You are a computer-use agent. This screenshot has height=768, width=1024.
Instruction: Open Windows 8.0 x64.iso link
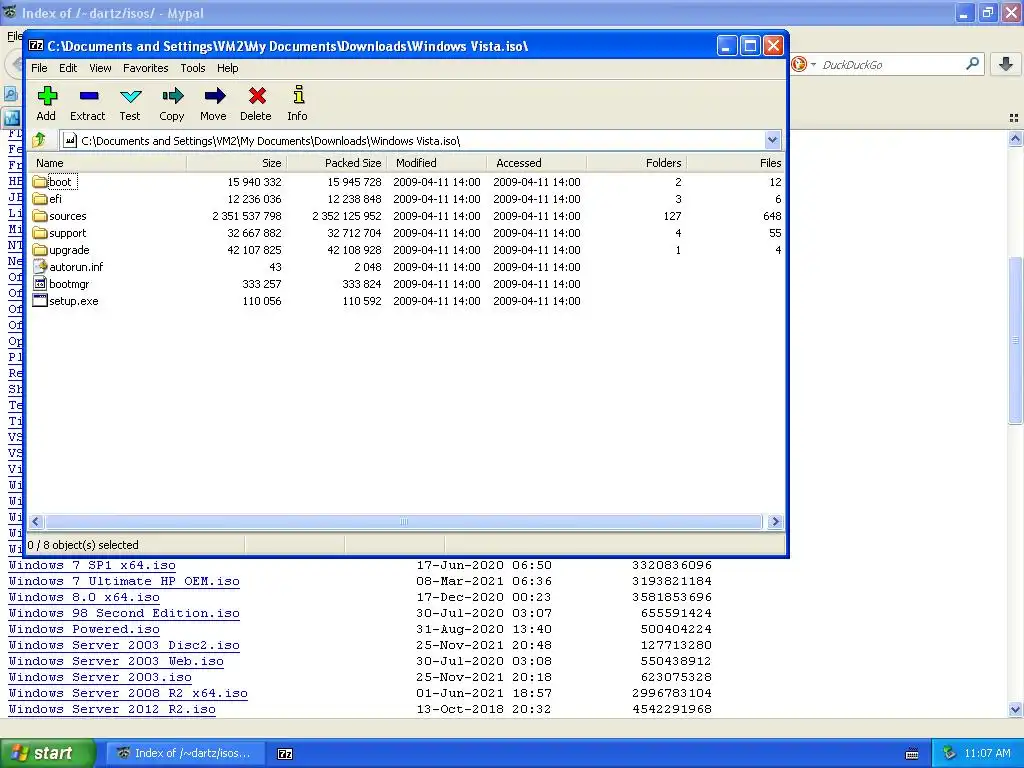[x=84, y=598]
